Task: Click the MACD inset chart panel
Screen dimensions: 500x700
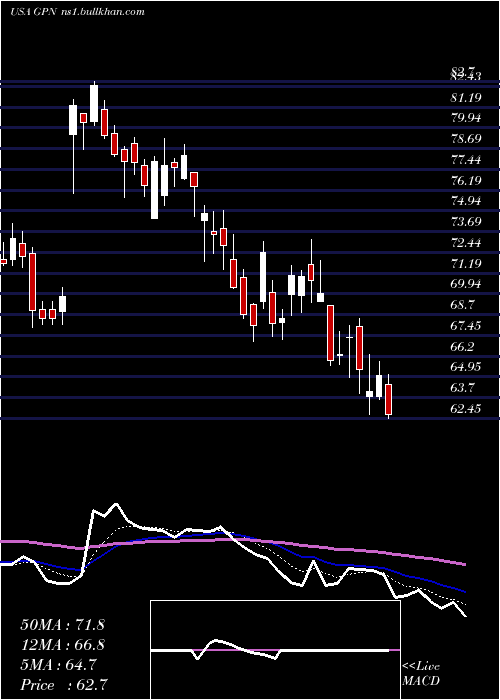Action: (275, 650)
